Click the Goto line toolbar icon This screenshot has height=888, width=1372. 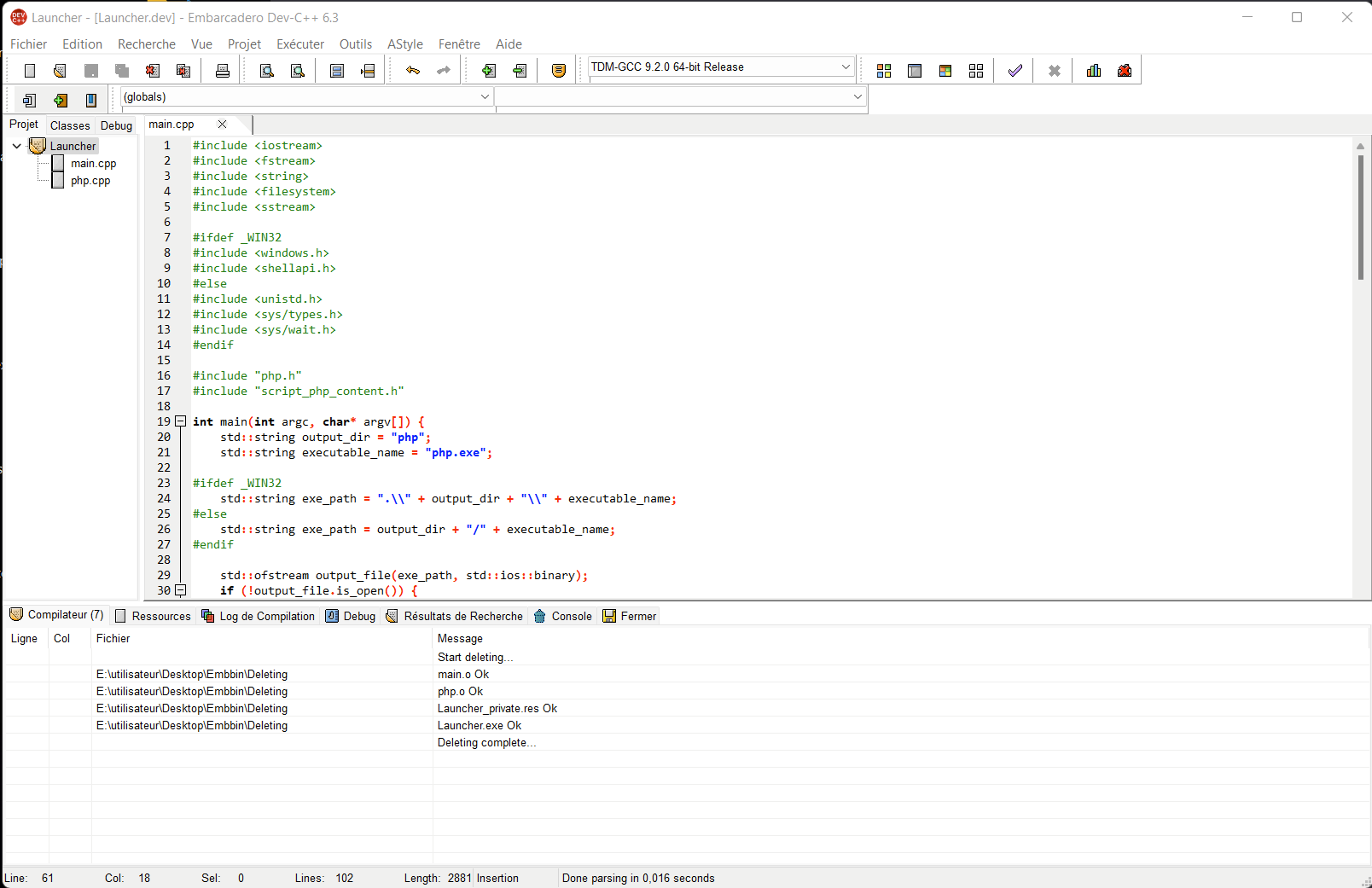click(x=368, y=71)
